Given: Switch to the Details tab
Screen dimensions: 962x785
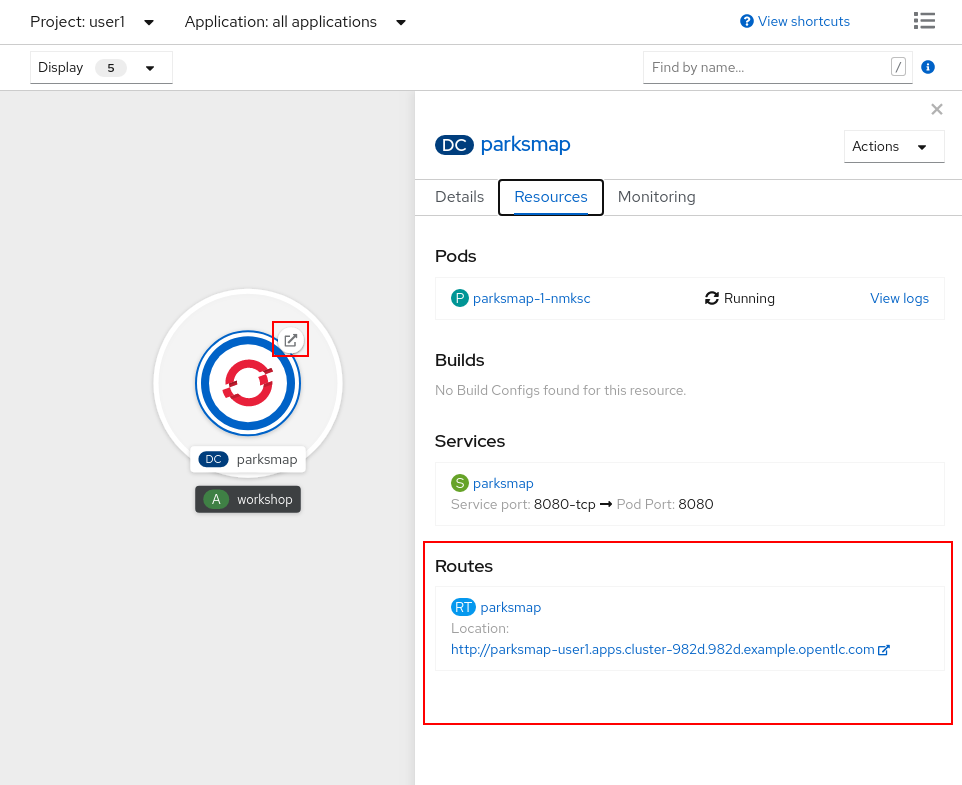Looking at the screenshot, I should [459, 197].
